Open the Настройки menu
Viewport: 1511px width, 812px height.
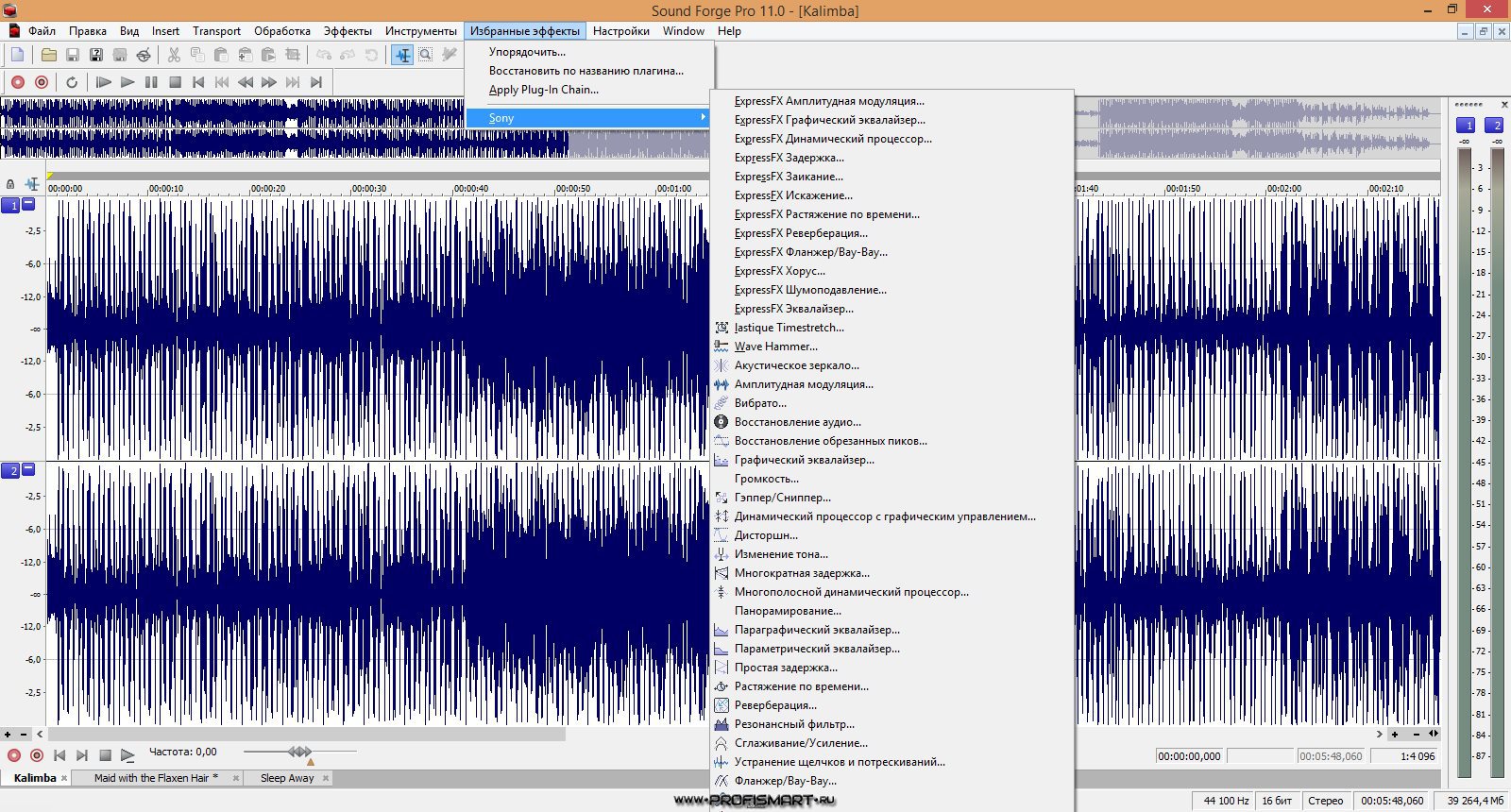[x=620, y=30]
